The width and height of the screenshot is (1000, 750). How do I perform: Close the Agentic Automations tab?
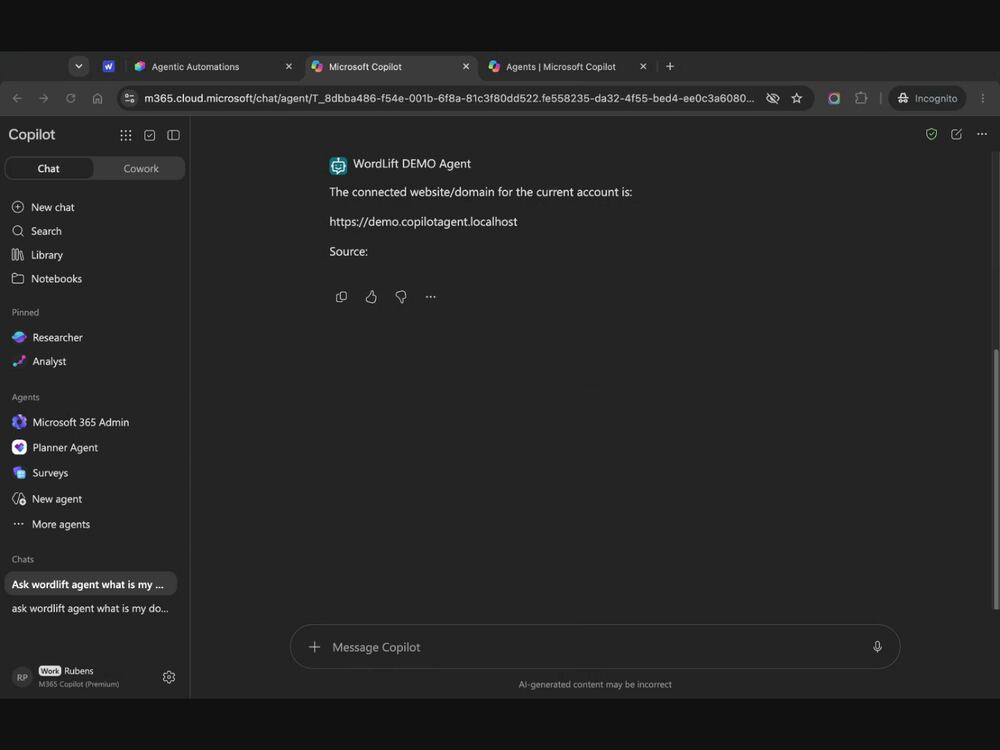tap(288, 66)
